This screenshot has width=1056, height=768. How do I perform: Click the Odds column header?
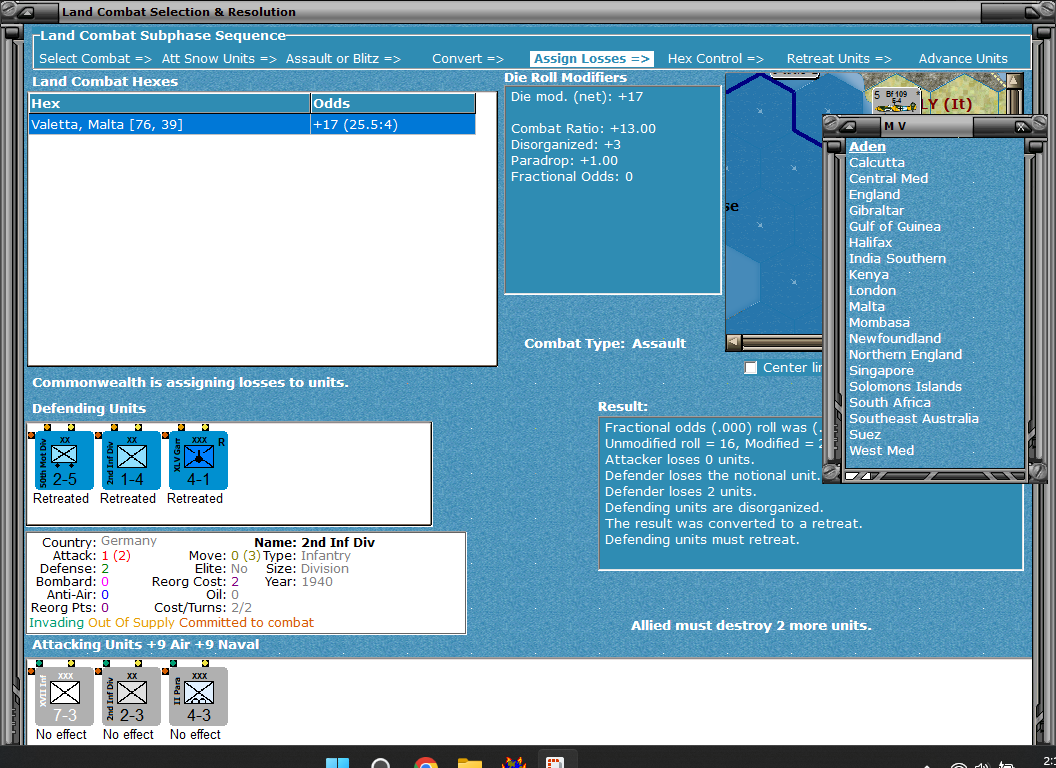click(393, 103)
